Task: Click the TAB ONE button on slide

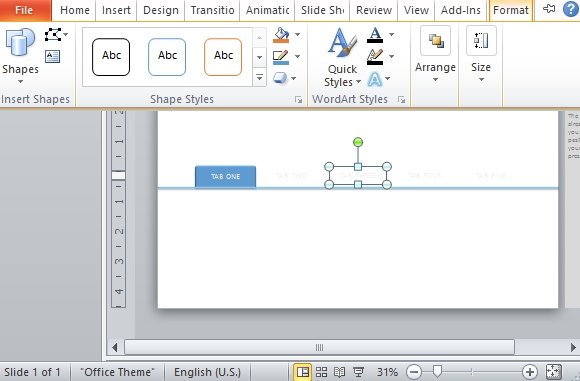Action: coord(225,176)
